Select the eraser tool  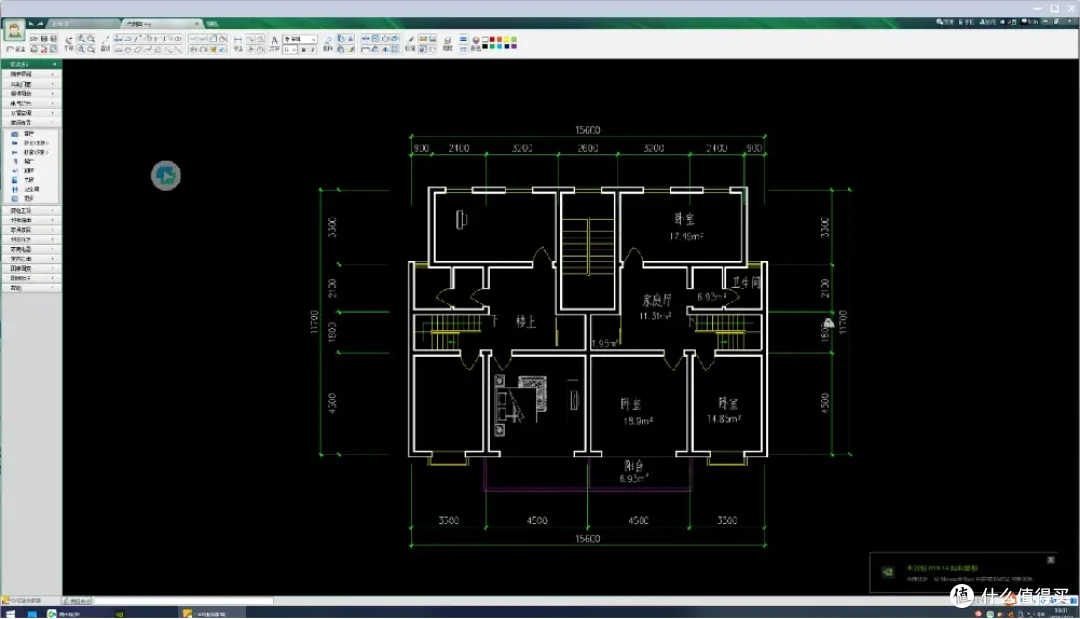[328, 40]
